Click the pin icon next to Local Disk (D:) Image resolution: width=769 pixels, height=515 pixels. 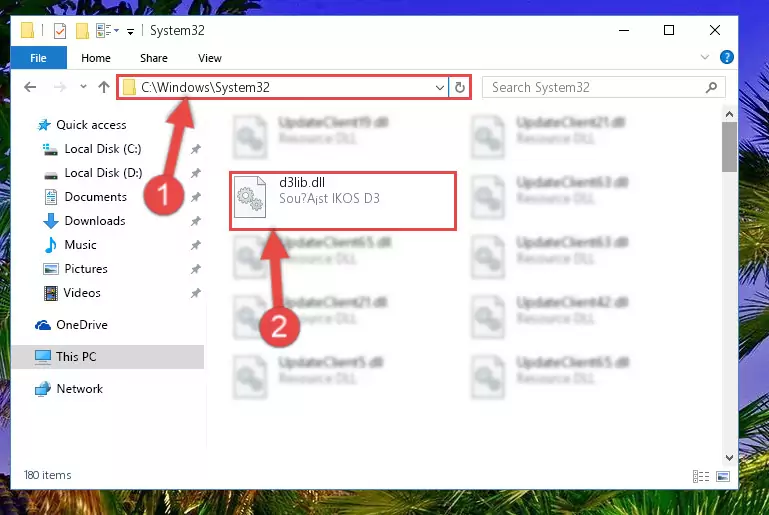click(196, 173)
